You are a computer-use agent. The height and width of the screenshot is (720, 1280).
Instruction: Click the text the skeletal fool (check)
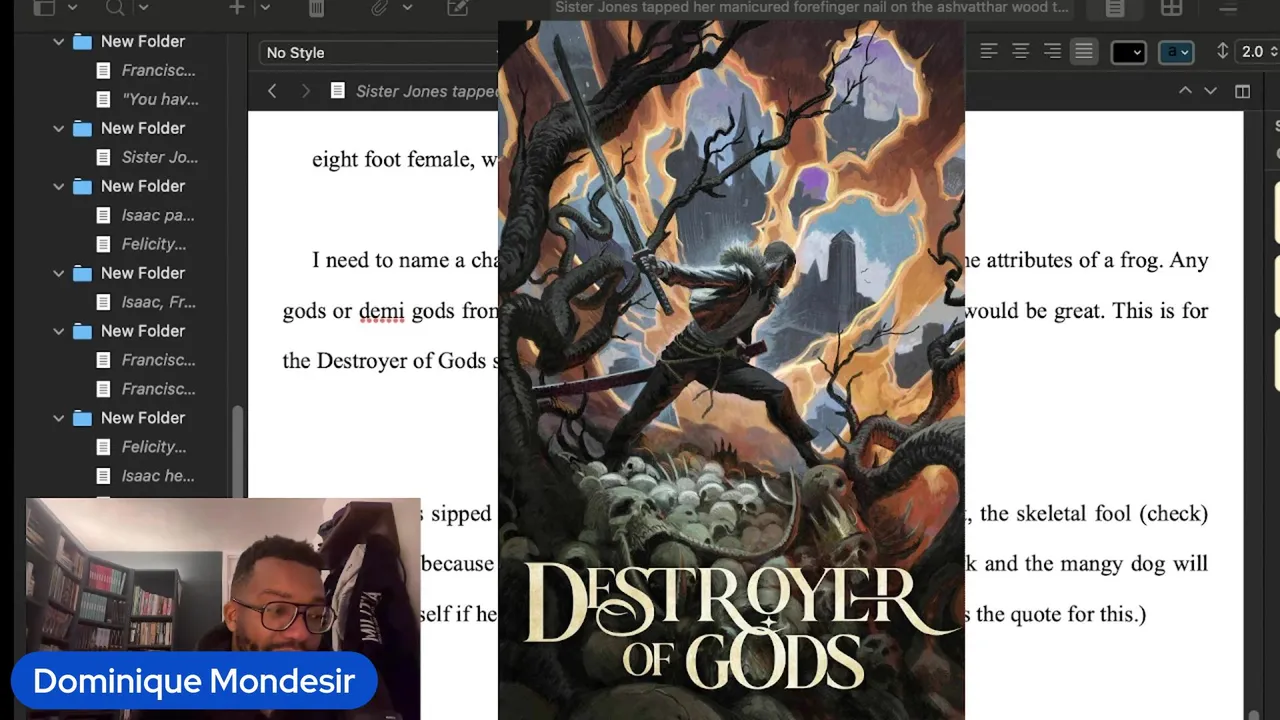click(x=1094, y=514)
